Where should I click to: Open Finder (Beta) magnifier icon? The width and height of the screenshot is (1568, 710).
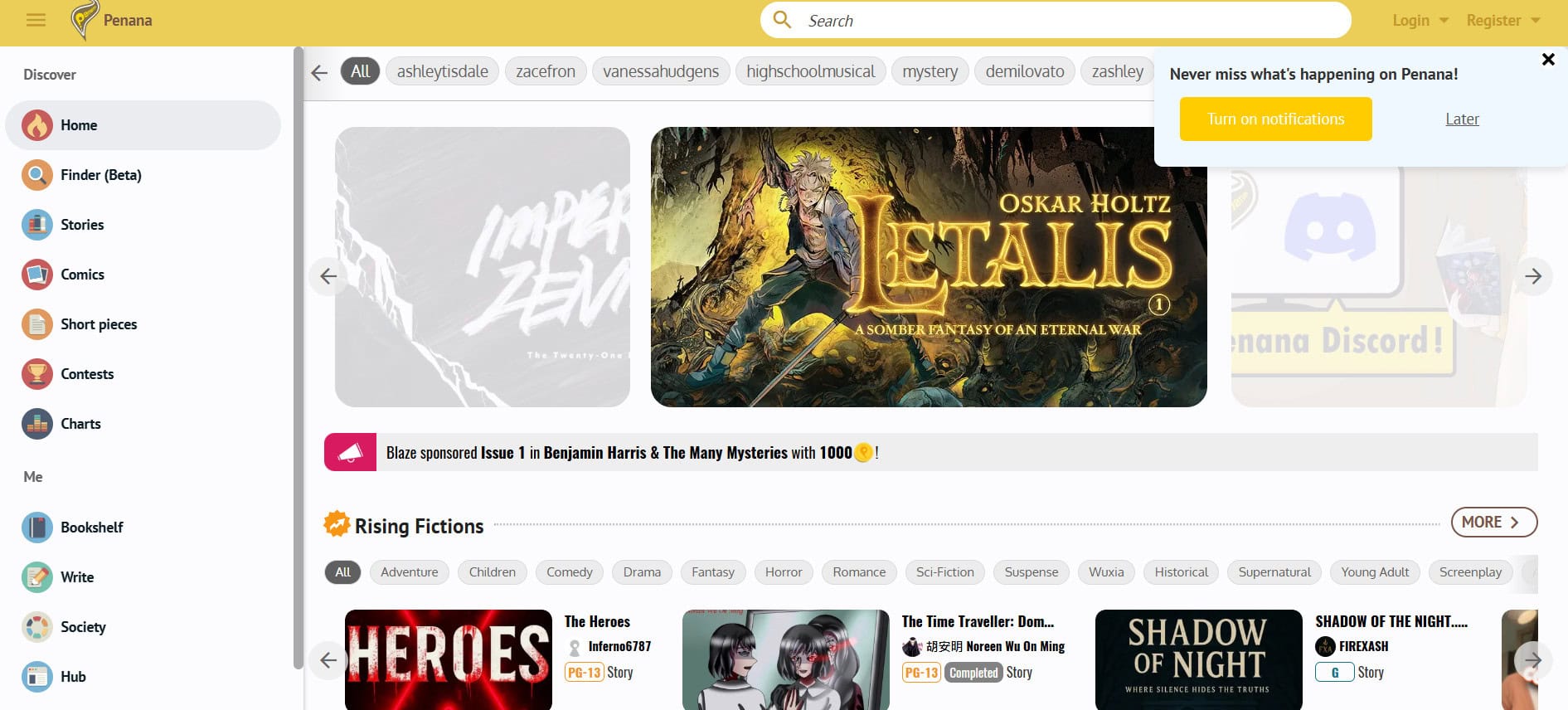36,175
